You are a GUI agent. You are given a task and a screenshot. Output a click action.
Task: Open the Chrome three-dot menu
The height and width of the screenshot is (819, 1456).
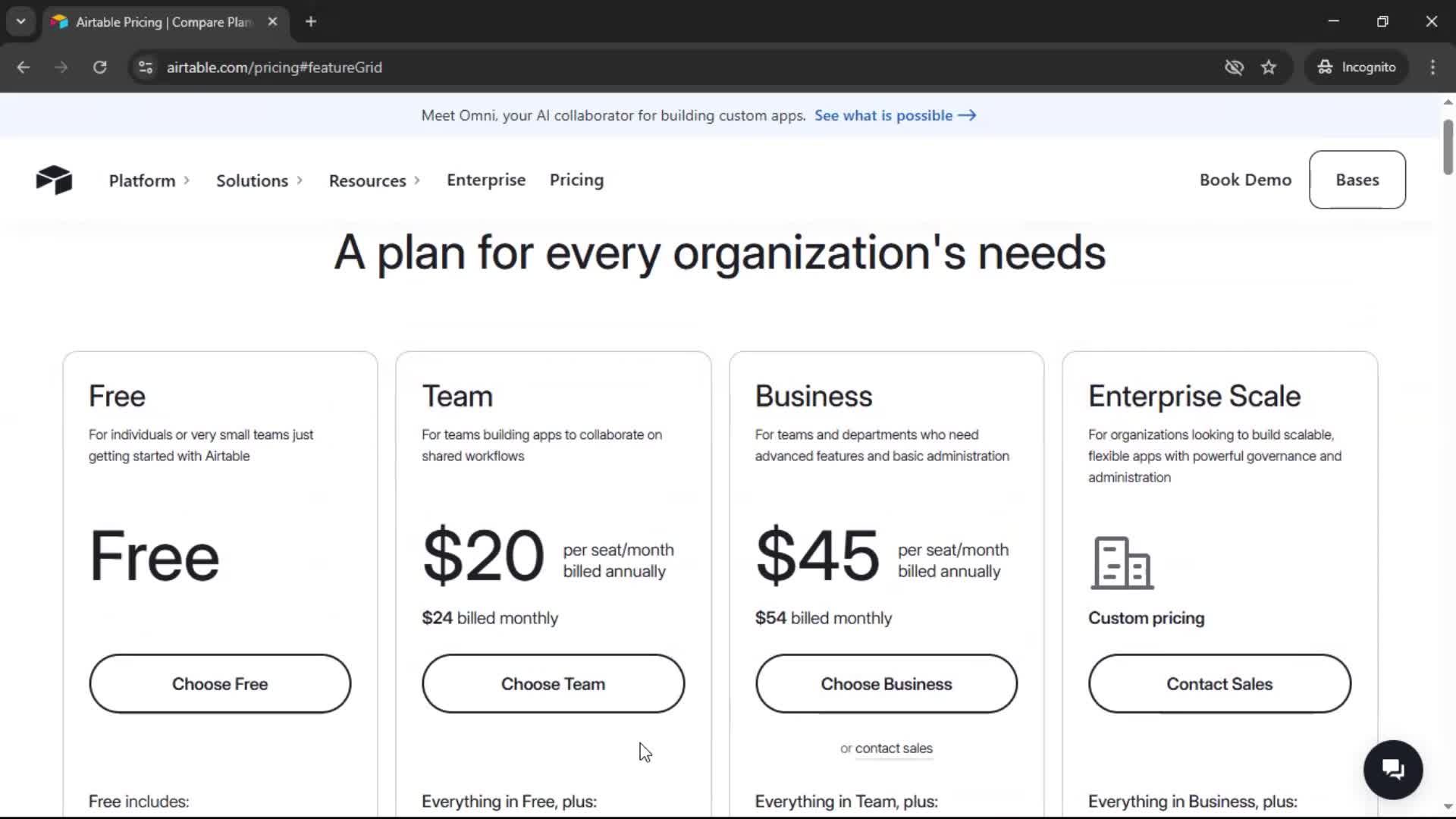pos(1432,67)
